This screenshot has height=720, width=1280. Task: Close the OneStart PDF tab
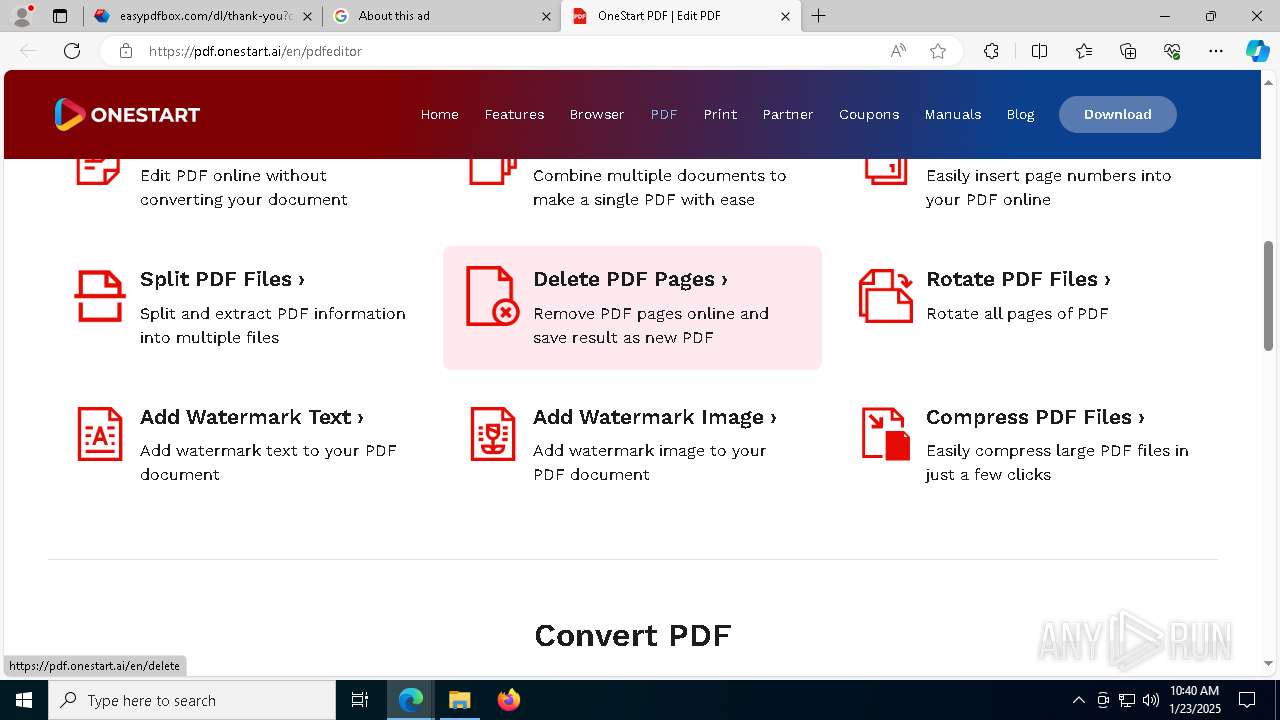coord(785,16)
